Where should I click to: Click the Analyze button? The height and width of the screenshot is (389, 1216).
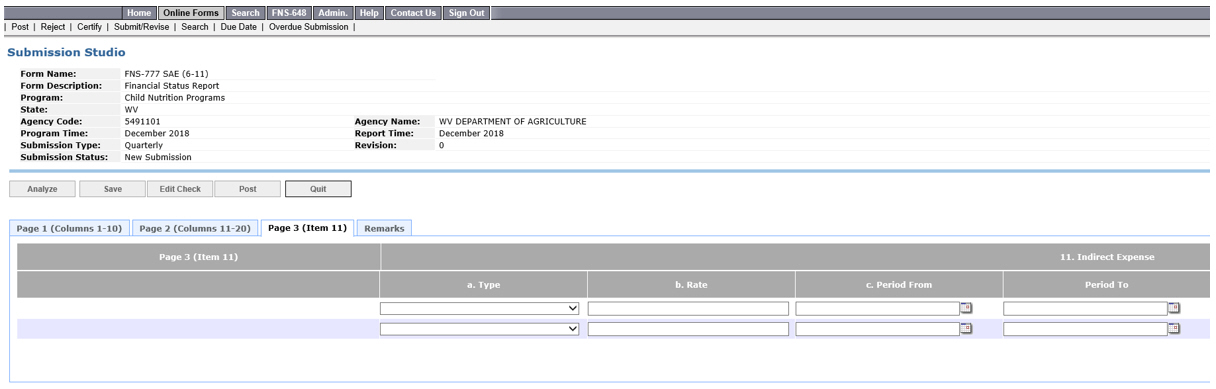pyautogui.click(x=42, y=188)
